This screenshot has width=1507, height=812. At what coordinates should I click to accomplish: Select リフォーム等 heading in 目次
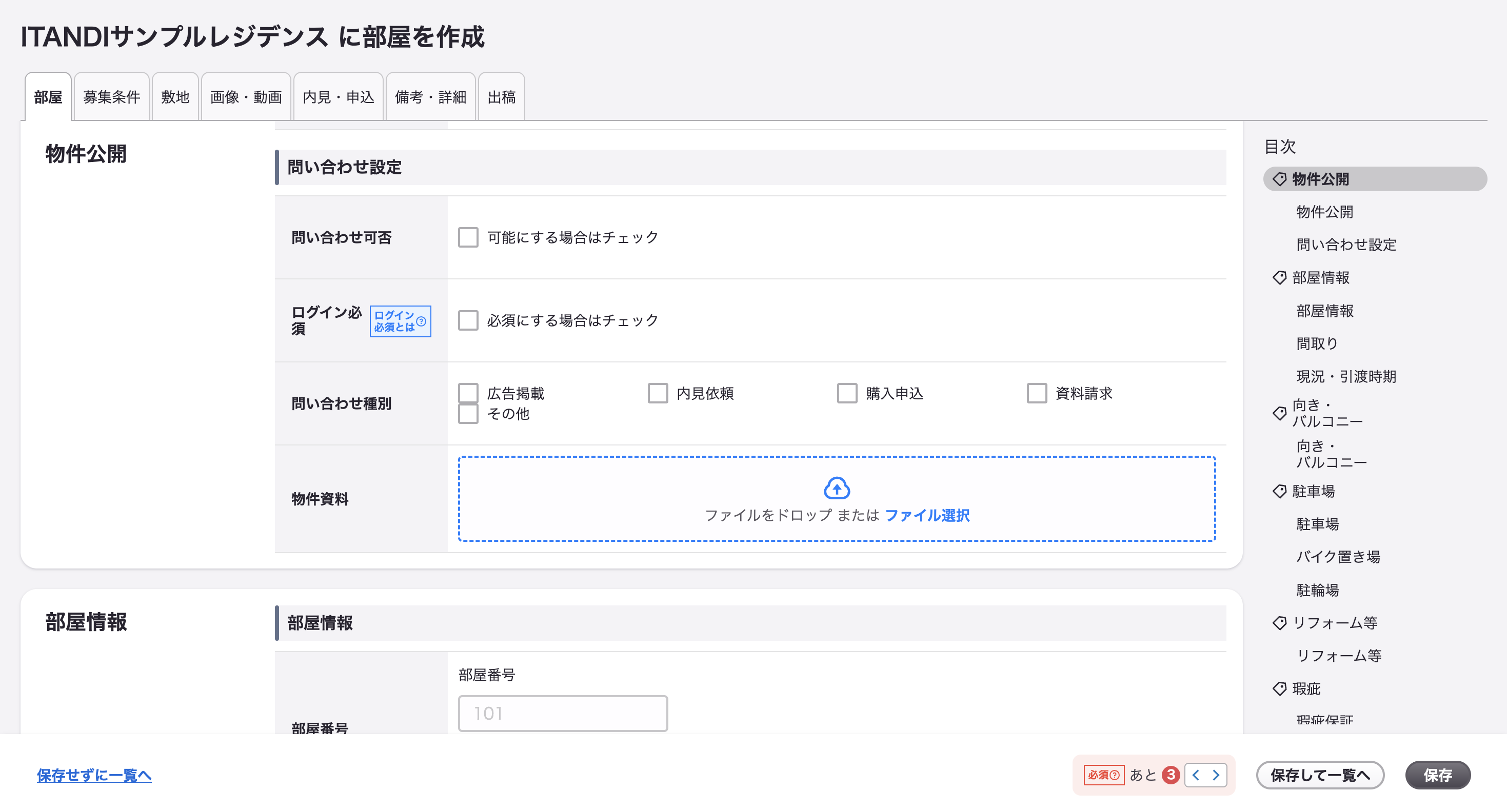(x=1335, y=623)
